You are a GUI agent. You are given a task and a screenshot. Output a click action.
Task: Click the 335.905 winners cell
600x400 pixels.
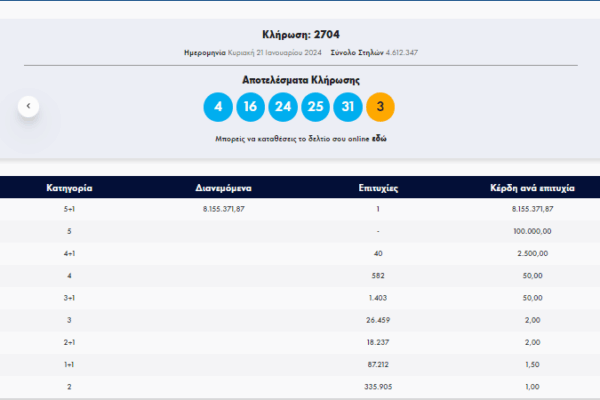pos(379,385)
